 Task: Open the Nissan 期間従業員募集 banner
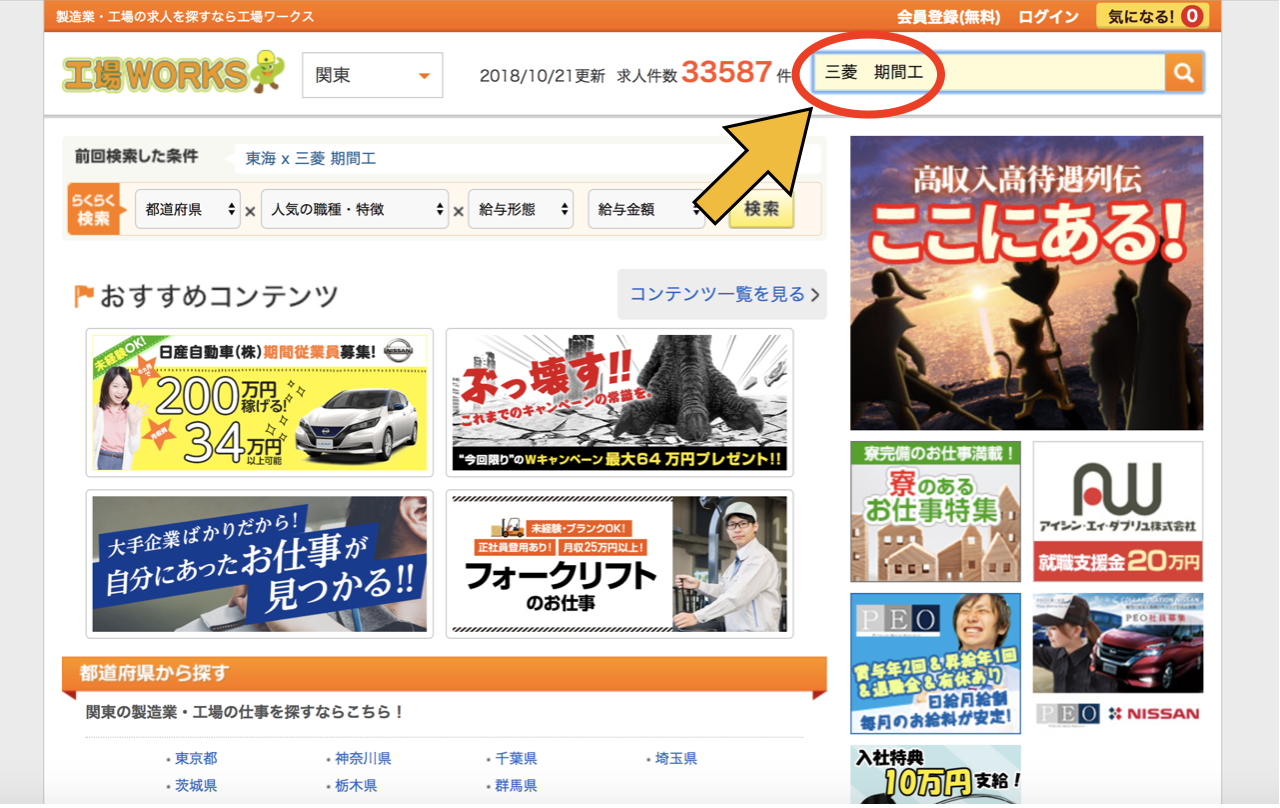click(260, 402)
